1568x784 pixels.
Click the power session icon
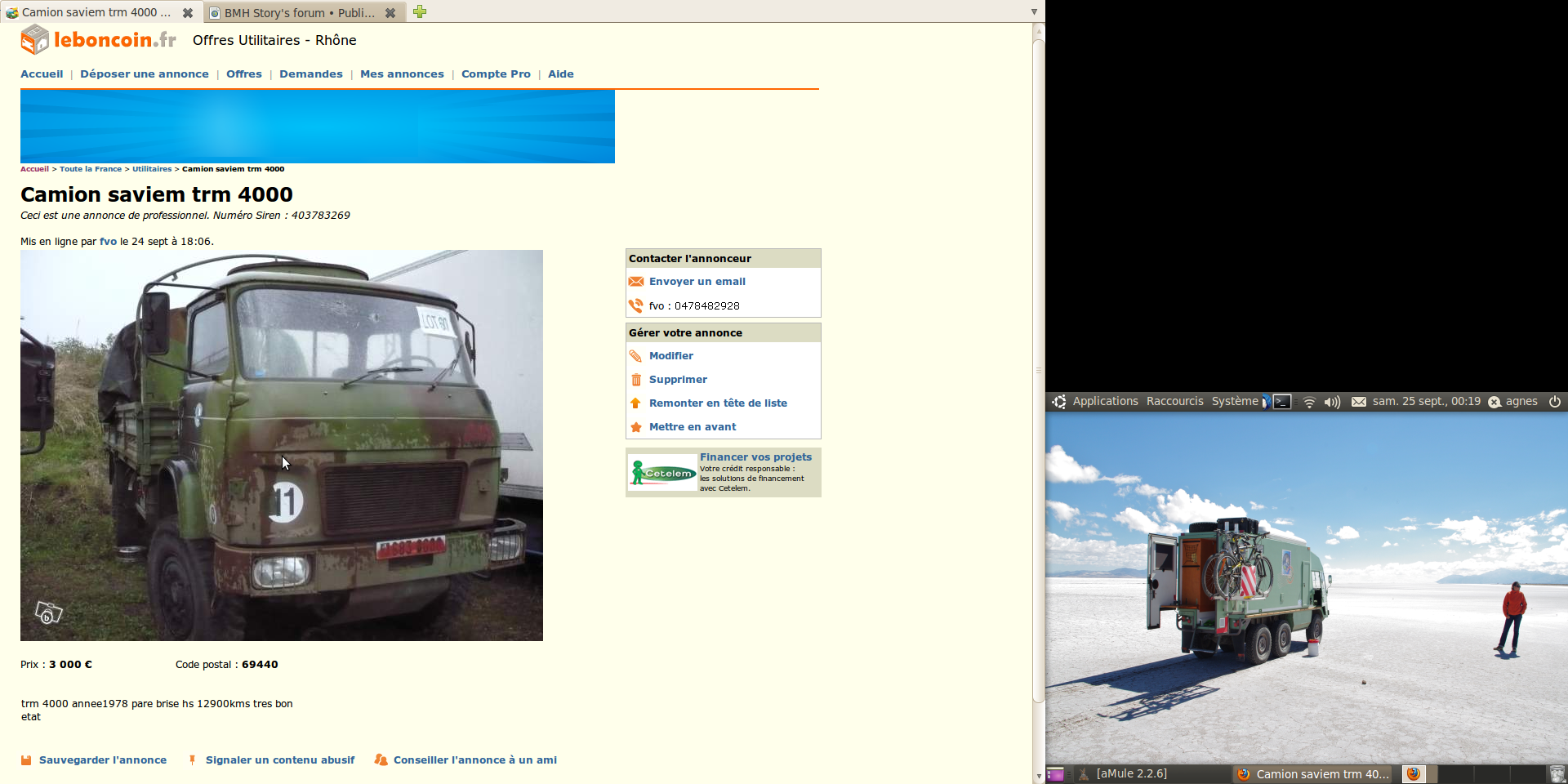(x=1555, y=401)
